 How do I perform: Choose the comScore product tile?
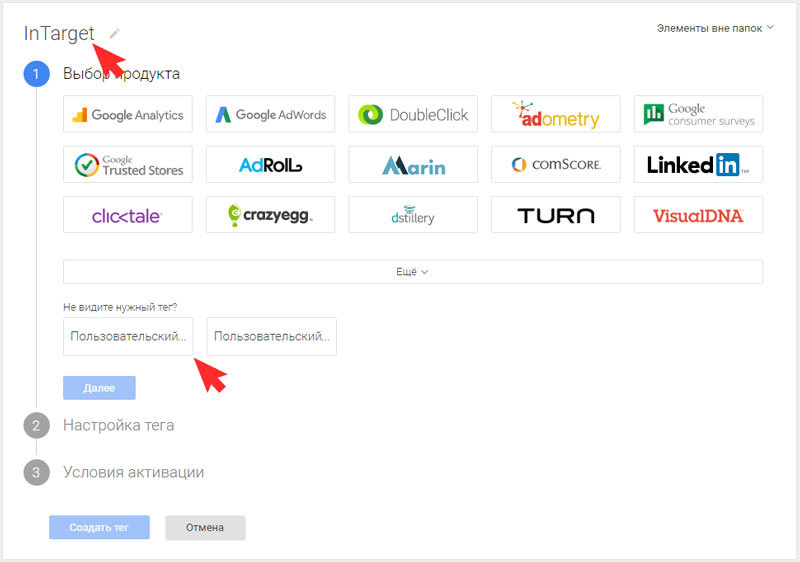[556, 164]
